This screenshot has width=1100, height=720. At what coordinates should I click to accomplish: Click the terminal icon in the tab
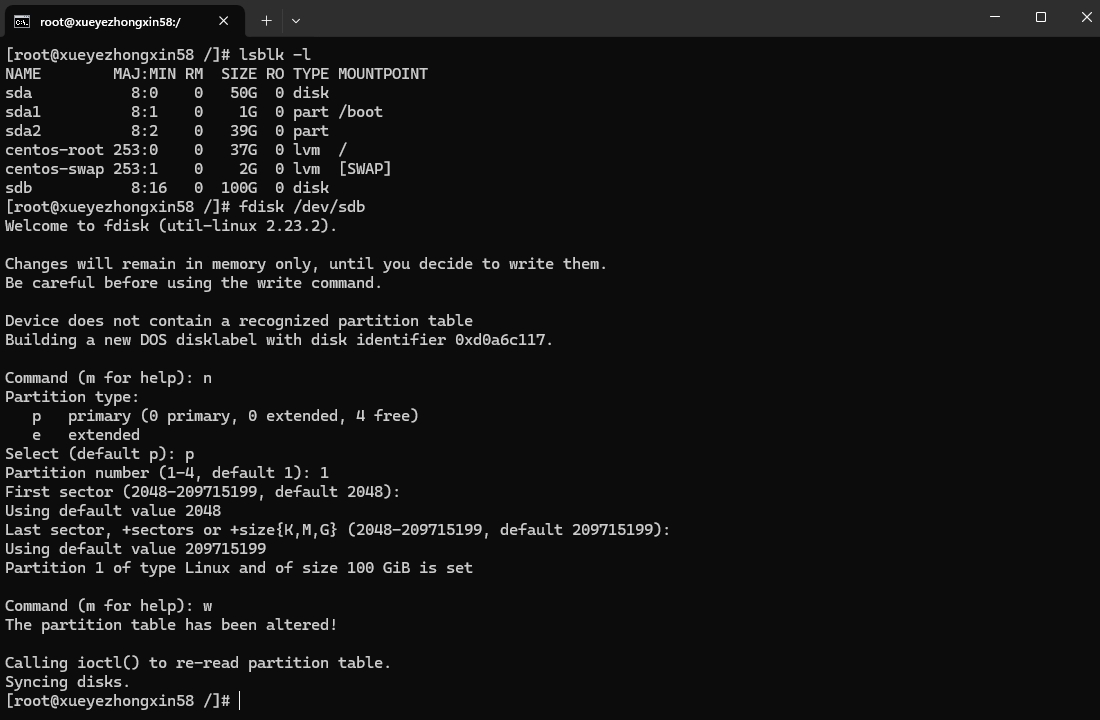(22, 22)
